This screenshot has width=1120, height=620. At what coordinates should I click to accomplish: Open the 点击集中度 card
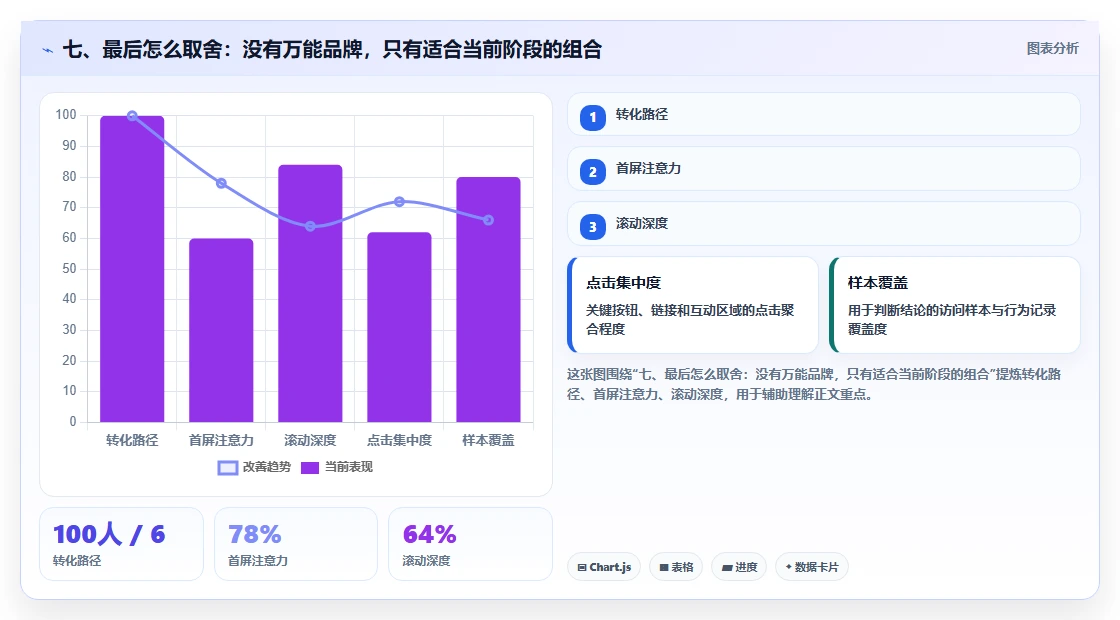(x=693, y=305)
